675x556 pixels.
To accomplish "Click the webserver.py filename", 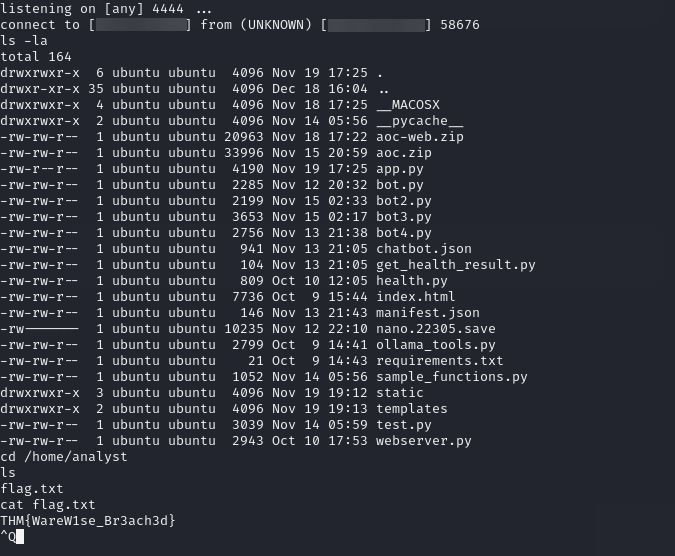I will (x=424, y=441).
